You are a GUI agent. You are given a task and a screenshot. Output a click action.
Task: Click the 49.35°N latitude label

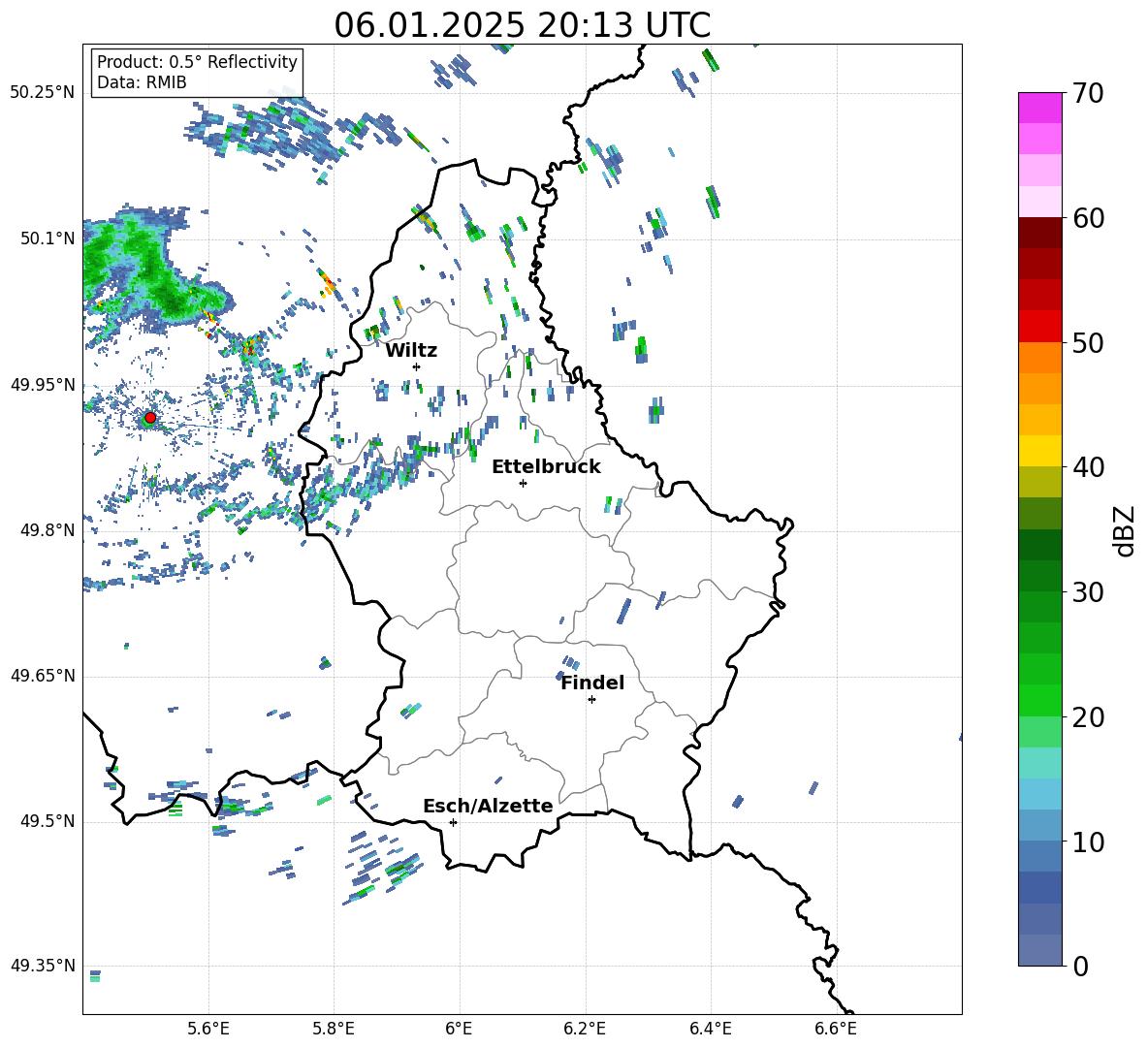(x=43, y=966)
